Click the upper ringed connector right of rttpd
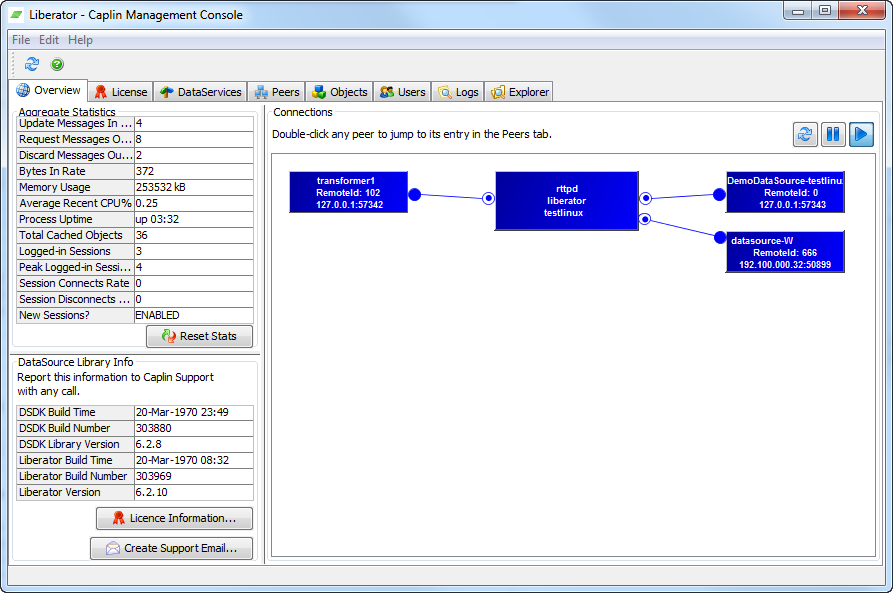Image resolution: width=893 pixels, height=593 pixels. [x=645, y=198]
